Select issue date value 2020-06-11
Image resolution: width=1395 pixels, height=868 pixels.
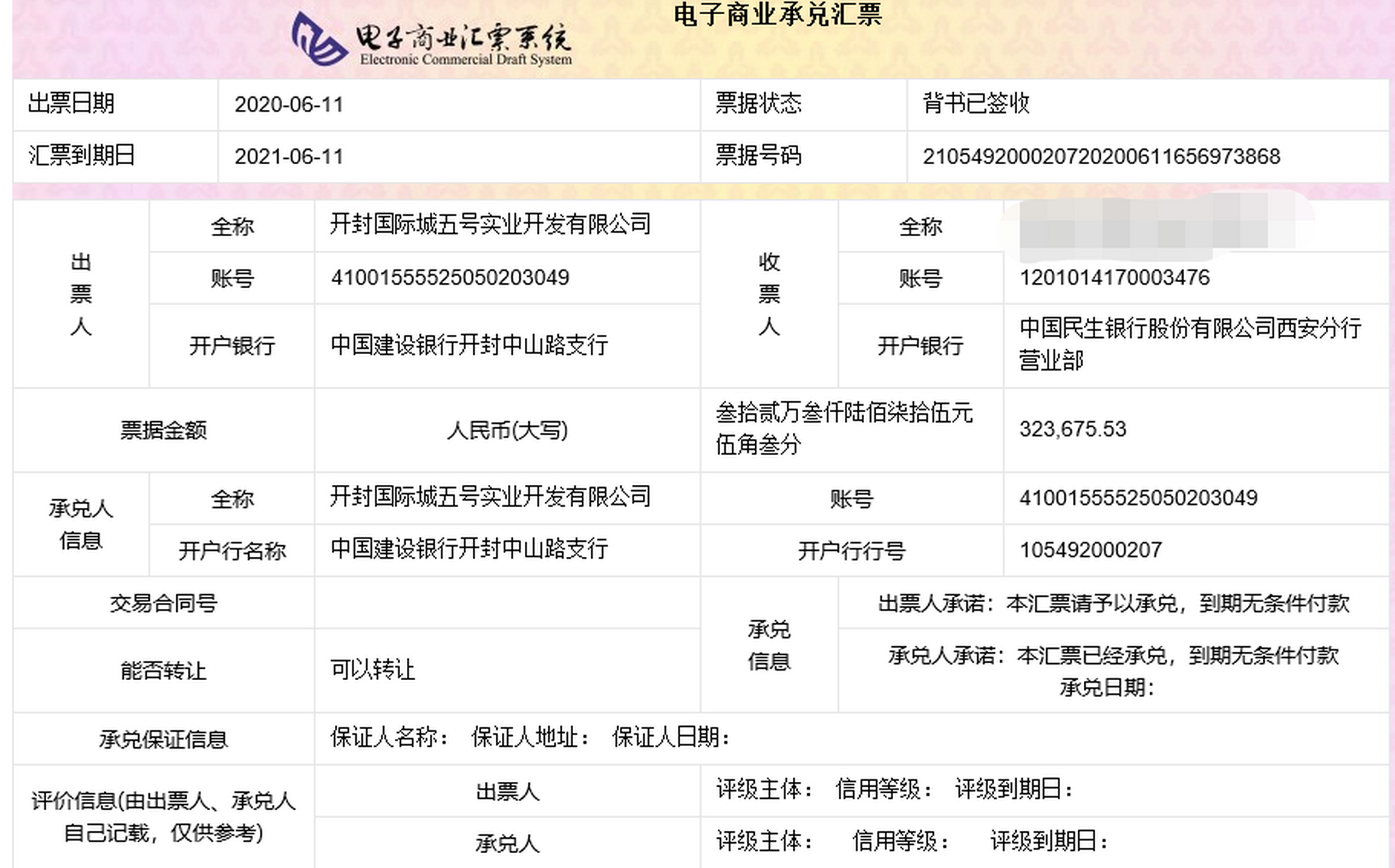coord(289,104)
